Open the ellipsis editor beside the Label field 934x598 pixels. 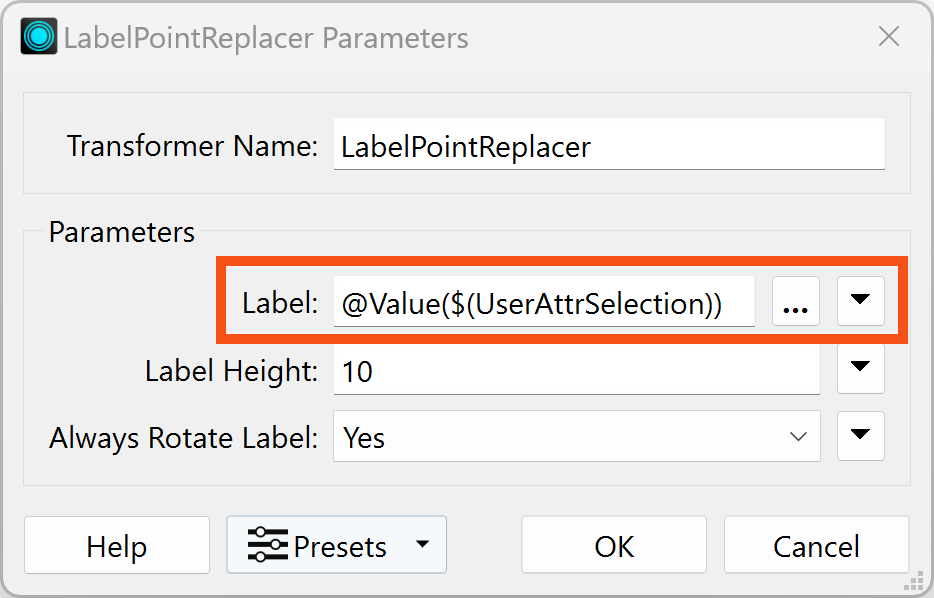click(795, 300)
